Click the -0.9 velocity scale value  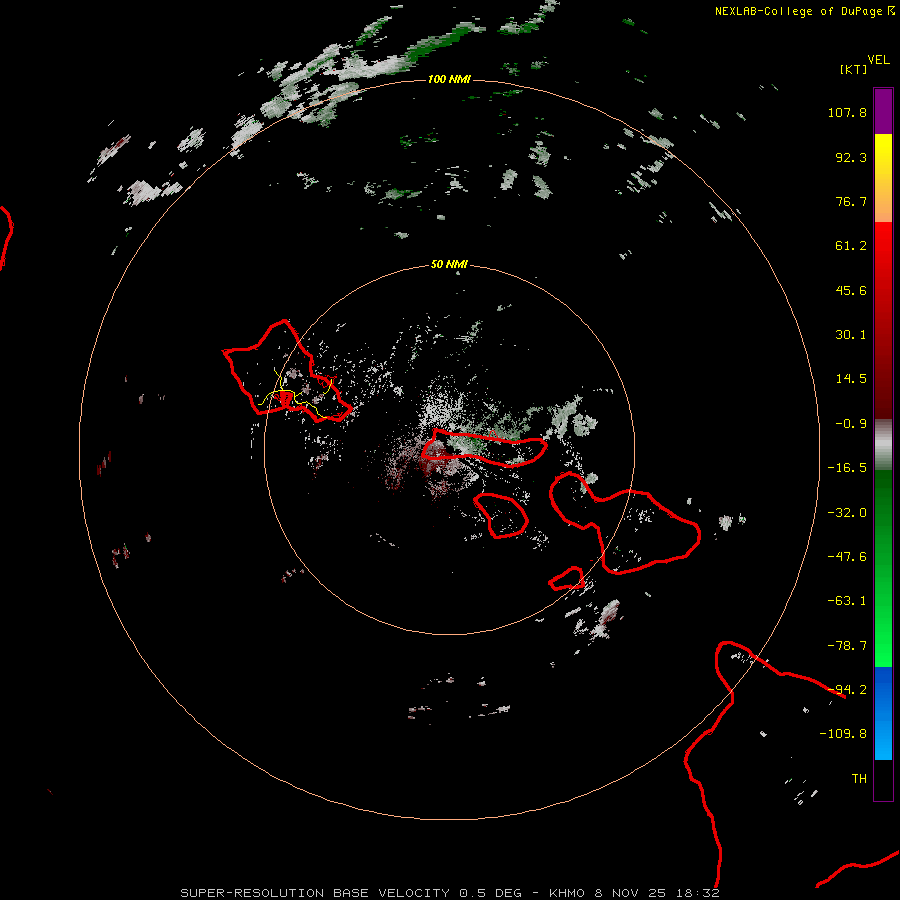pos(851,424)
